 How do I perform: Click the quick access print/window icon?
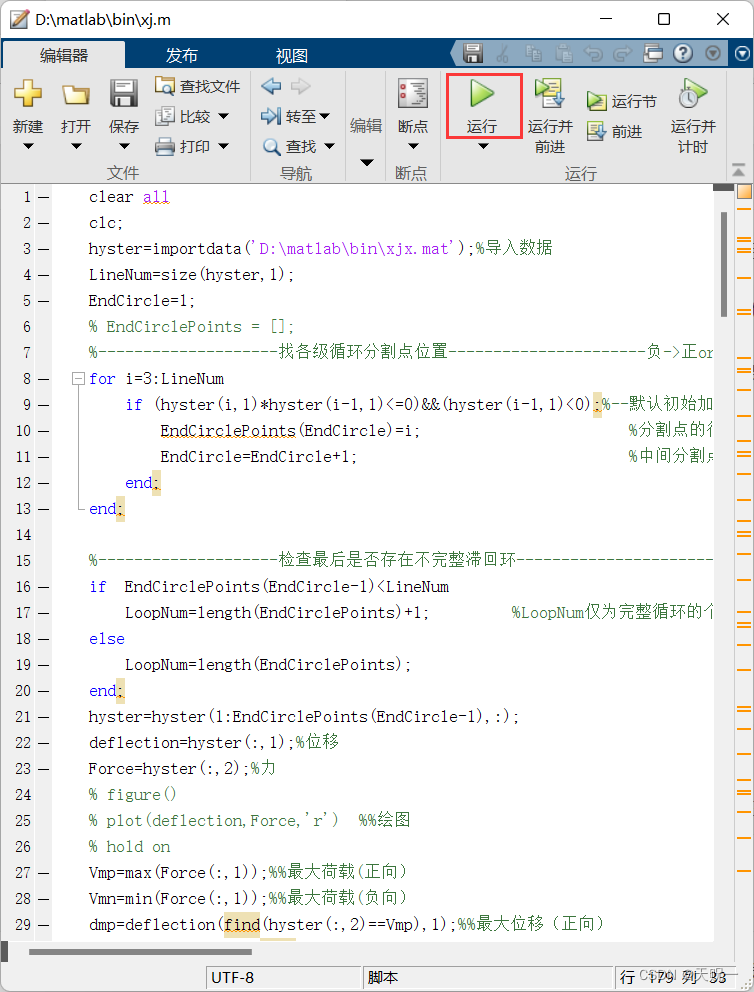[x=653, y=53]
